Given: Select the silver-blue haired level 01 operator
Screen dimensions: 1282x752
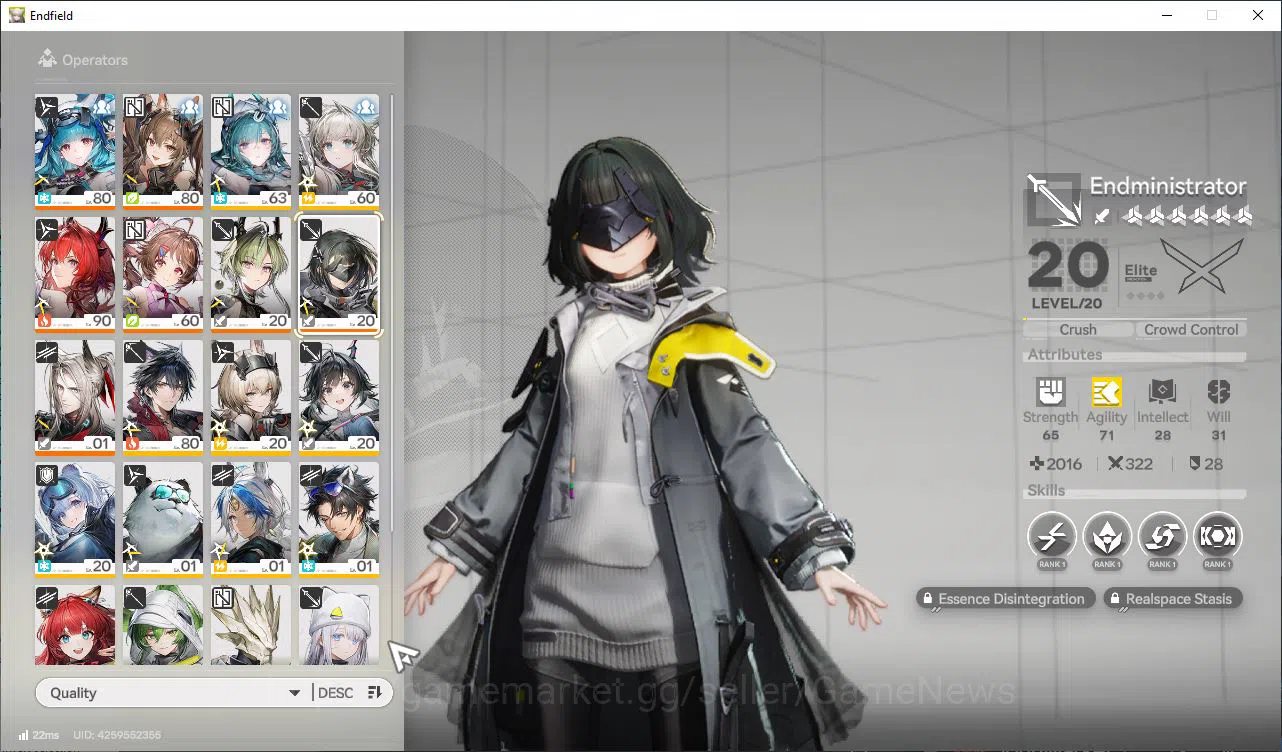Looking at the screenshot, I should (x=251, y=520).
